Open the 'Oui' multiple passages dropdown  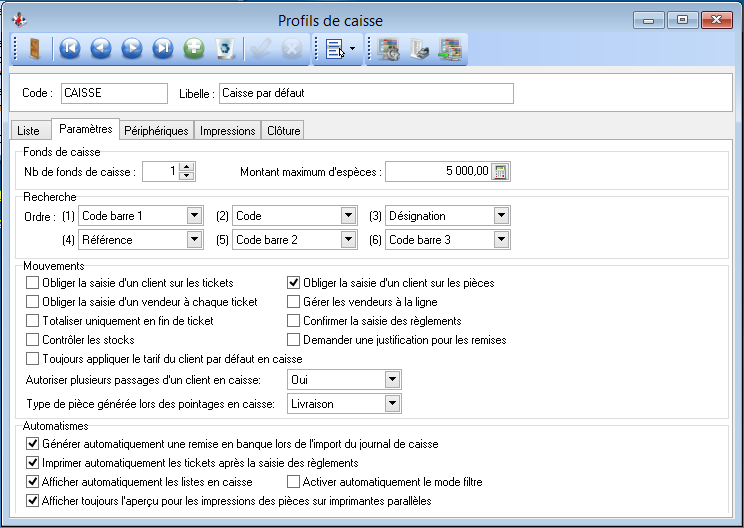click(392, 380)
